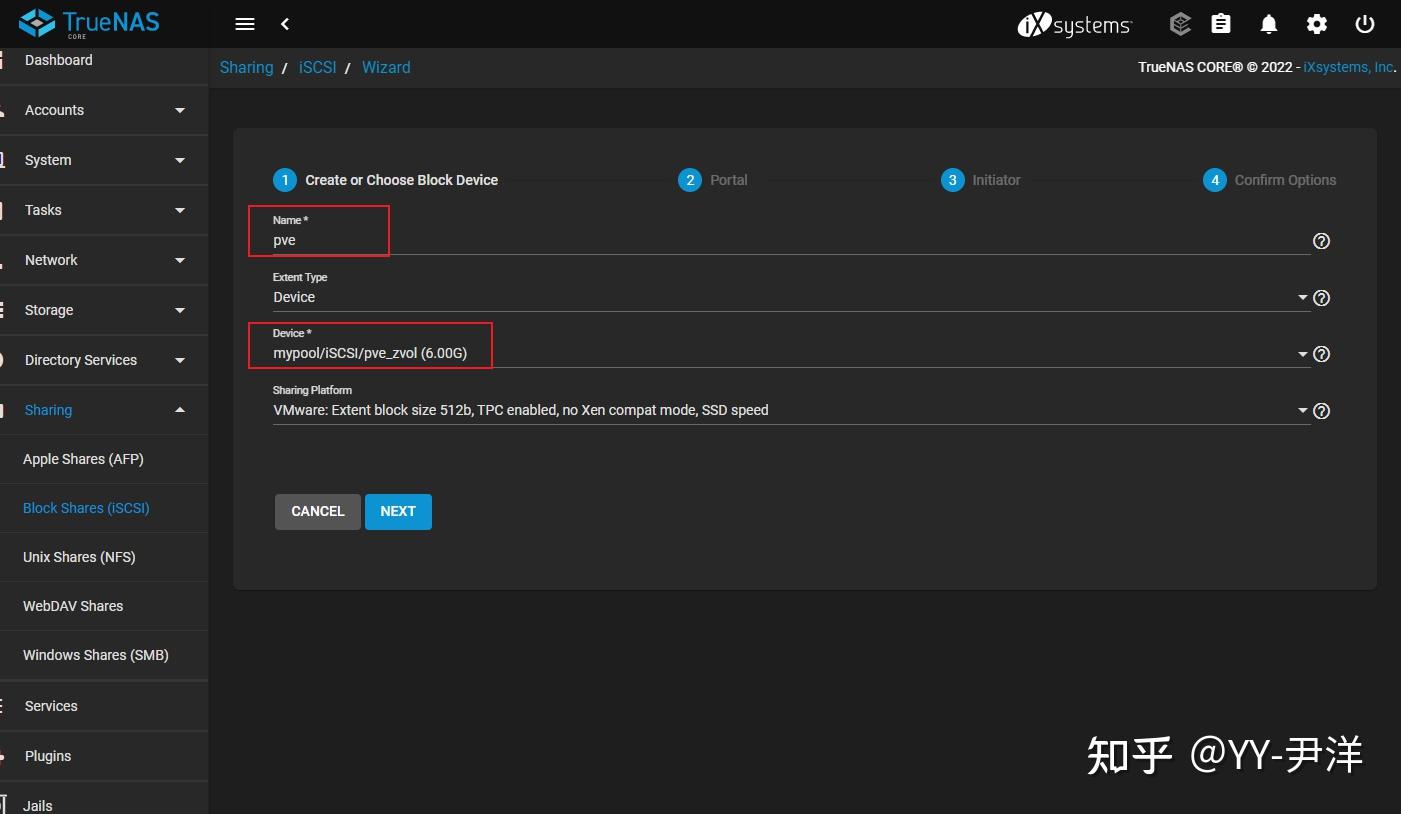Open help for Sharing Platform
The image size is (1401, 814).
click(x=1321, y=410)
